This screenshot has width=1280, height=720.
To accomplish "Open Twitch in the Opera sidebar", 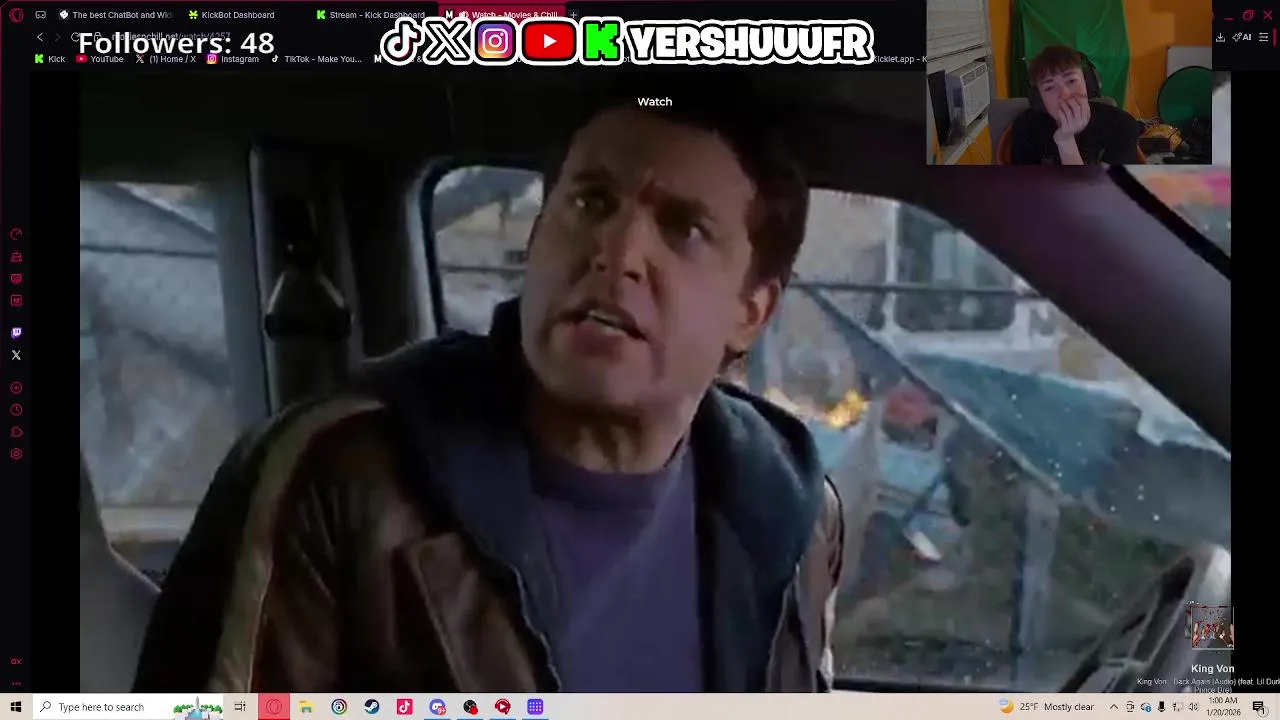I will 16,333.
